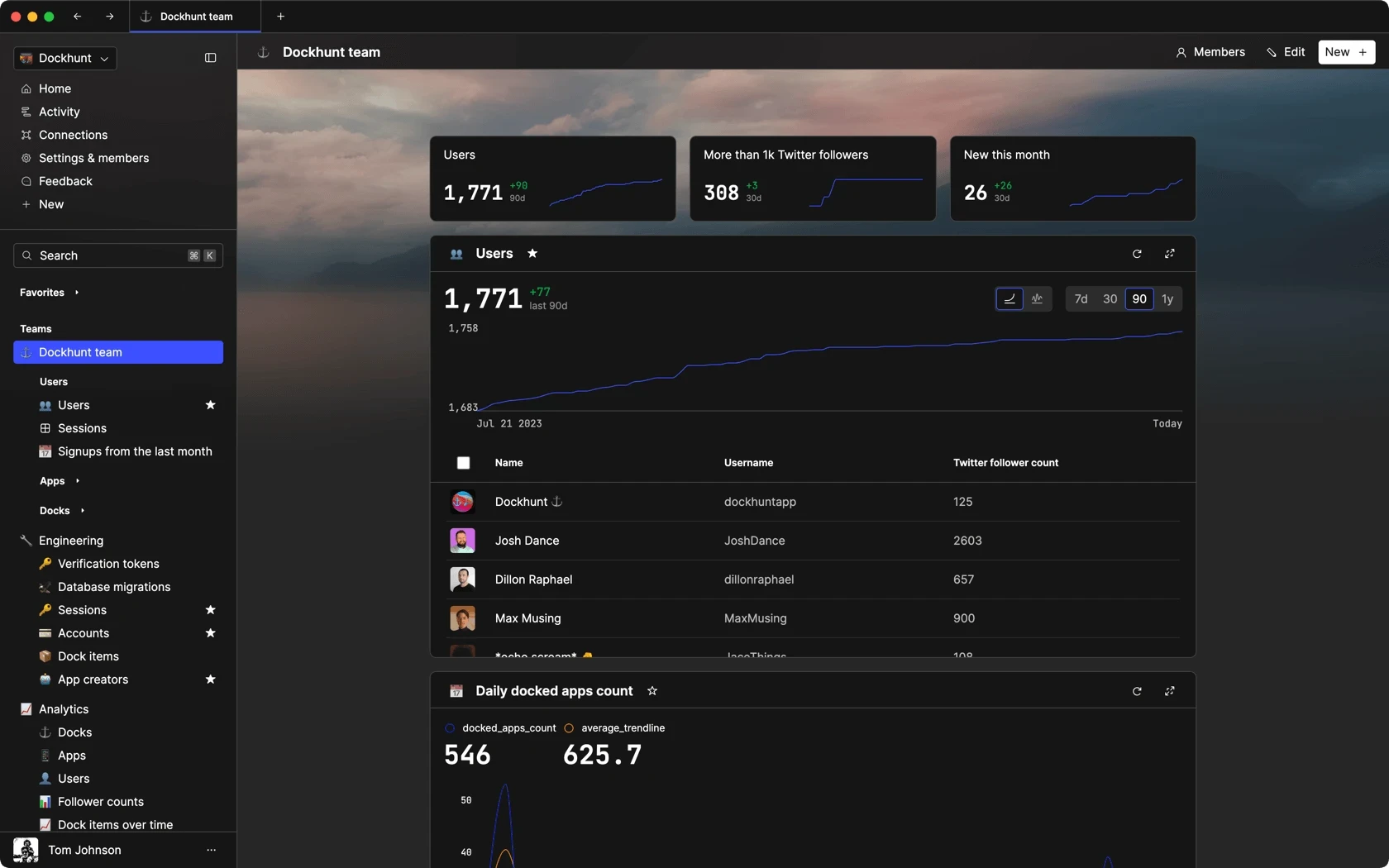Open More than 1k Twitter followers card
Viewport: 1389px width, 868px height.
pyautogui.click(x=813, y=179)
